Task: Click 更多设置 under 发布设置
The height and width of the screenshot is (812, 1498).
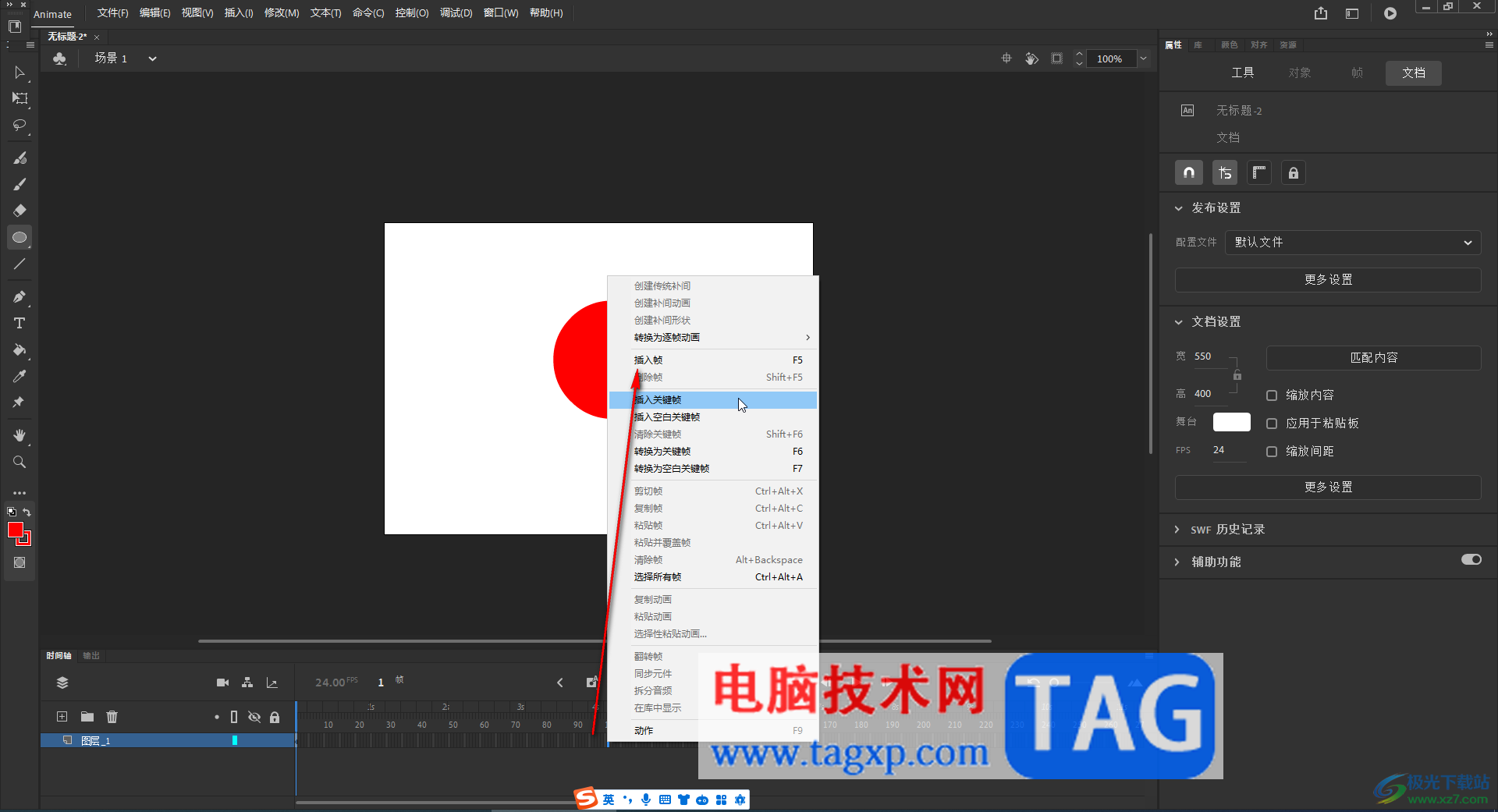Action: click(x=1328, y=280)
